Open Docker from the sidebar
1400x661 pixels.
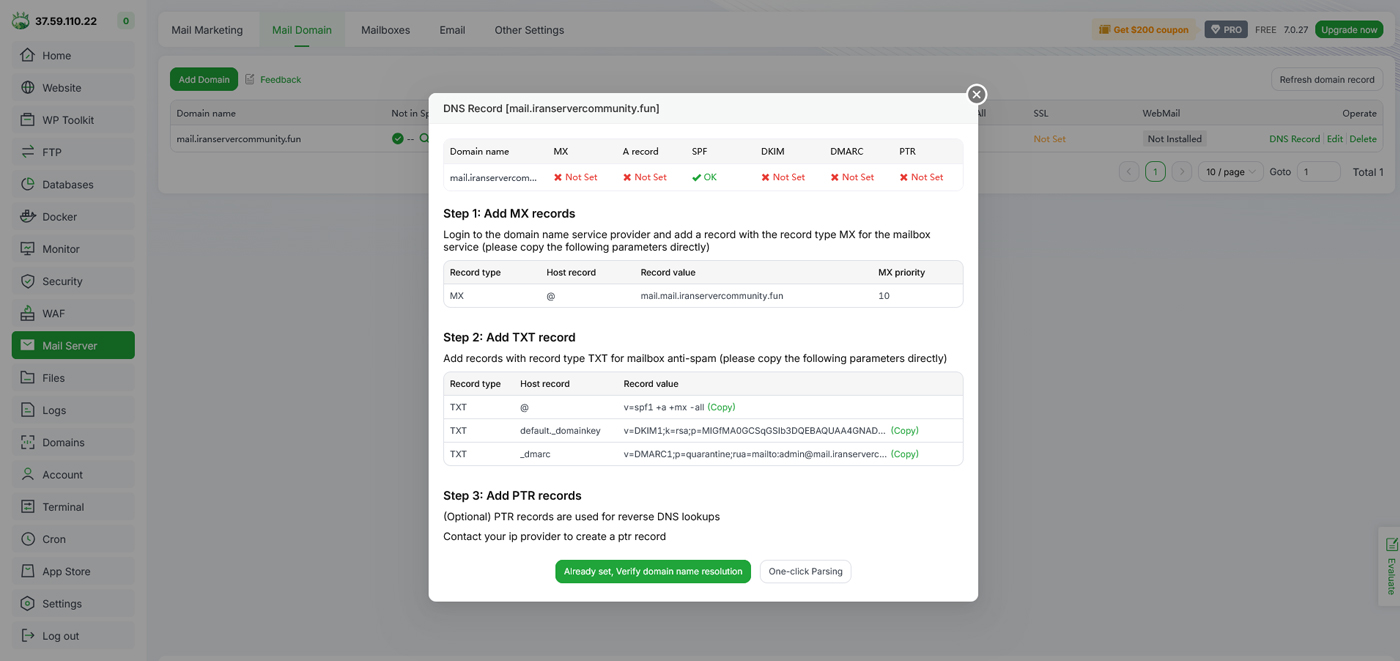pos(59,217)
